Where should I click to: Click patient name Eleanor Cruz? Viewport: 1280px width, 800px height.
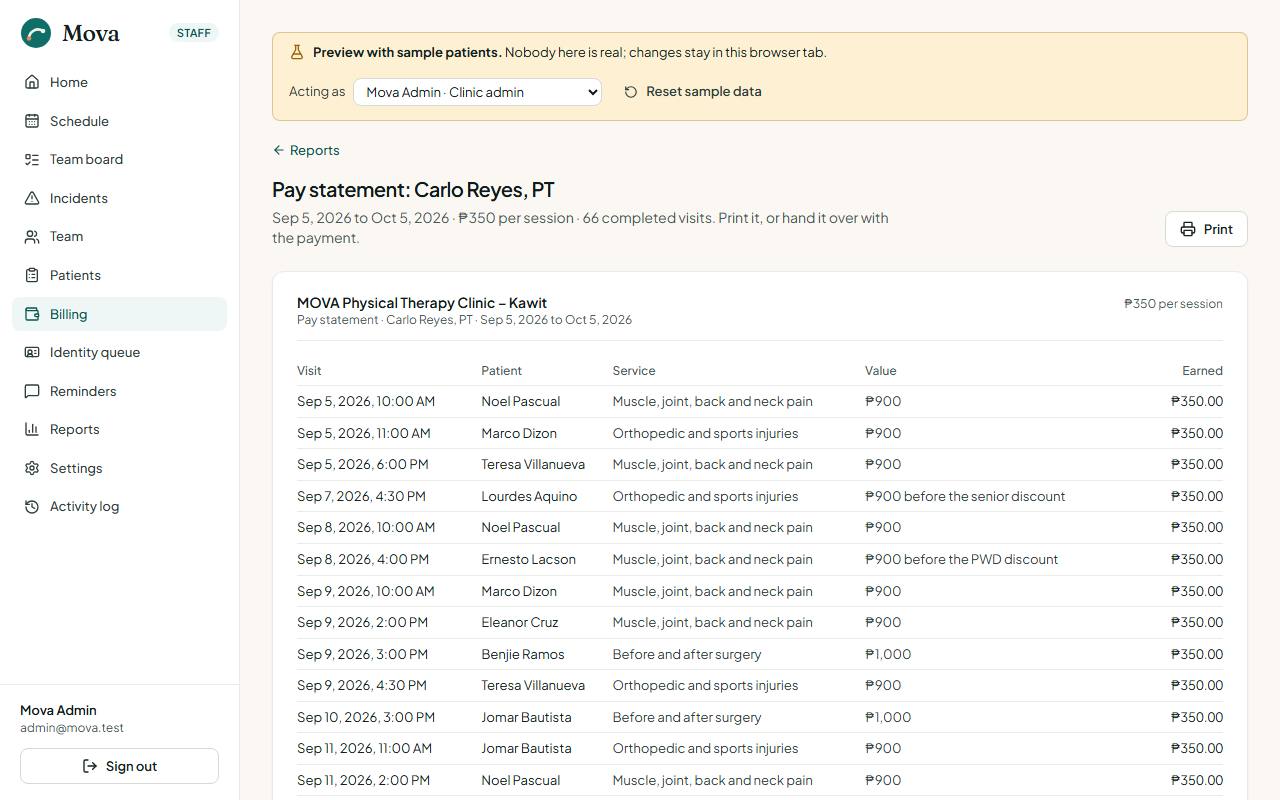coord(520,622)
